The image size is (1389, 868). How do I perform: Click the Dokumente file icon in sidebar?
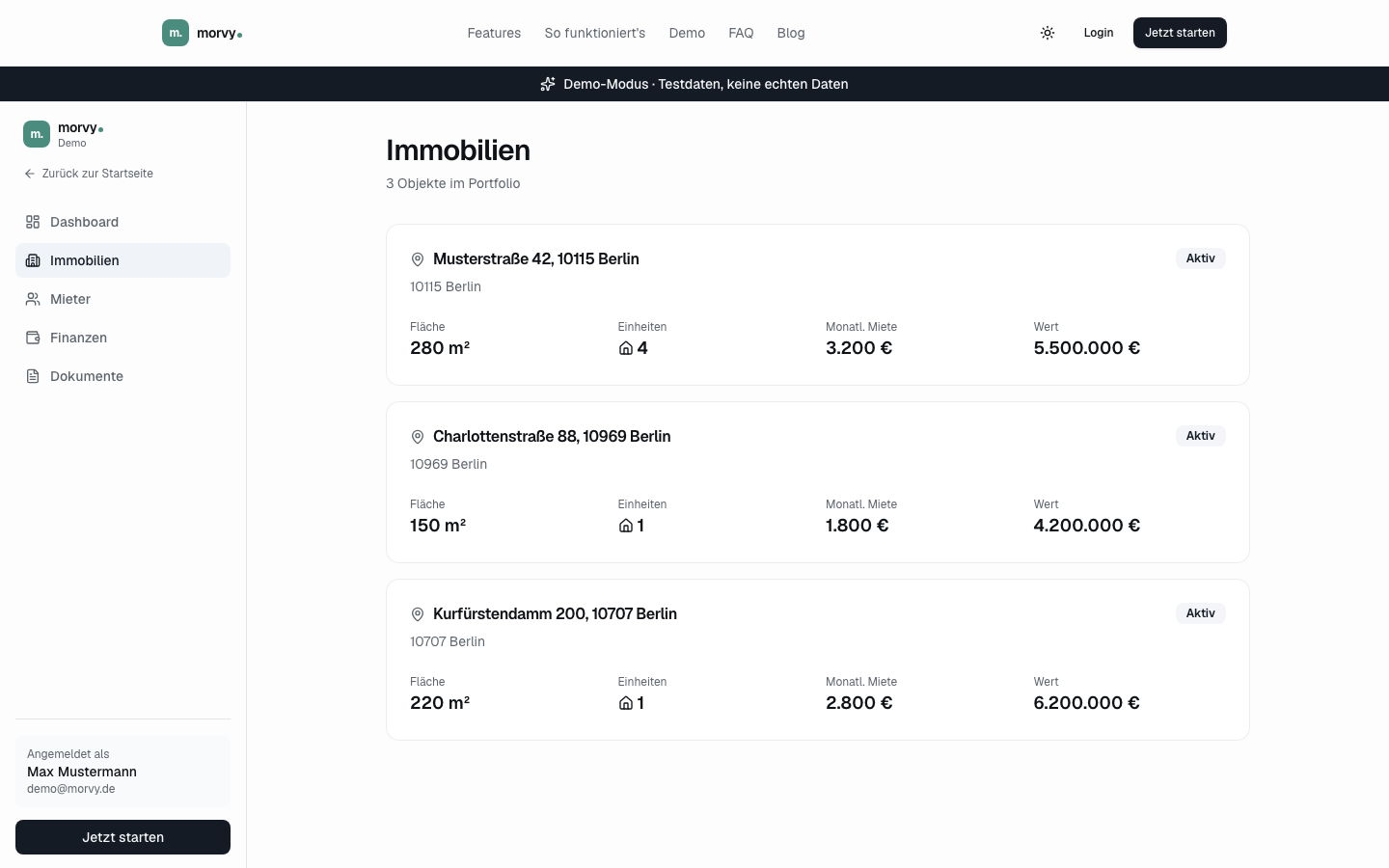[33, 376]
